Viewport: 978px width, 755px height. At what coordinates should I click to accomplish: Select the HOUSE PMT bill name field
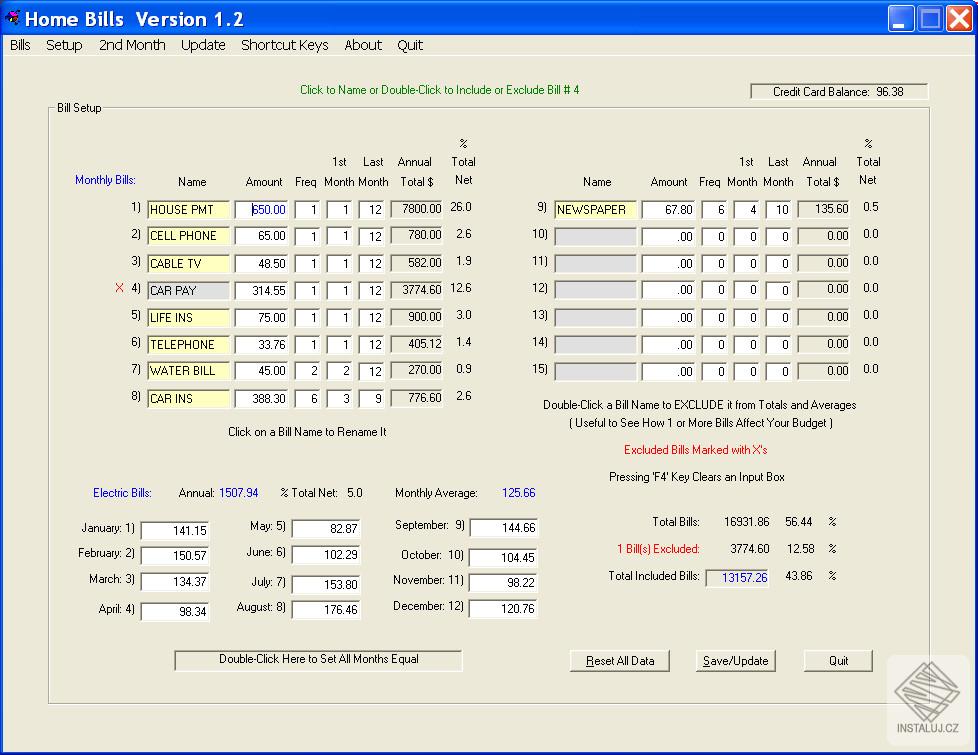pos(188,210)
